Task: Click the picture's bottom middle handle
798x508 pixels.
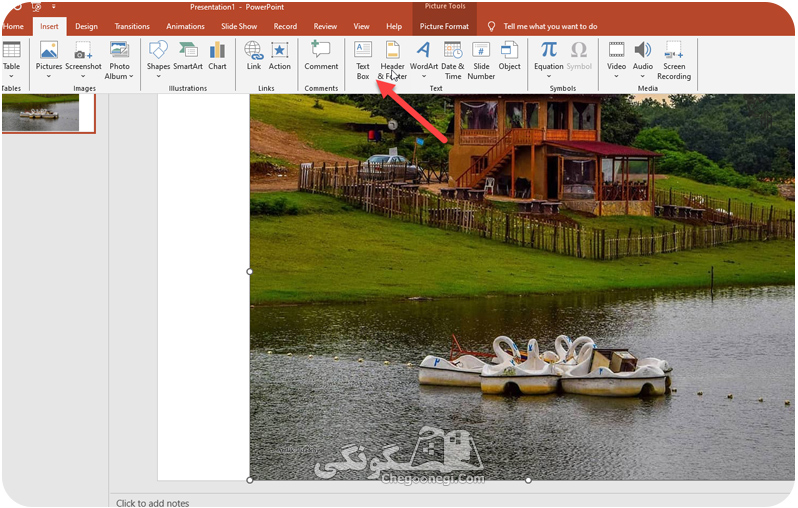Action: point(528,479)
